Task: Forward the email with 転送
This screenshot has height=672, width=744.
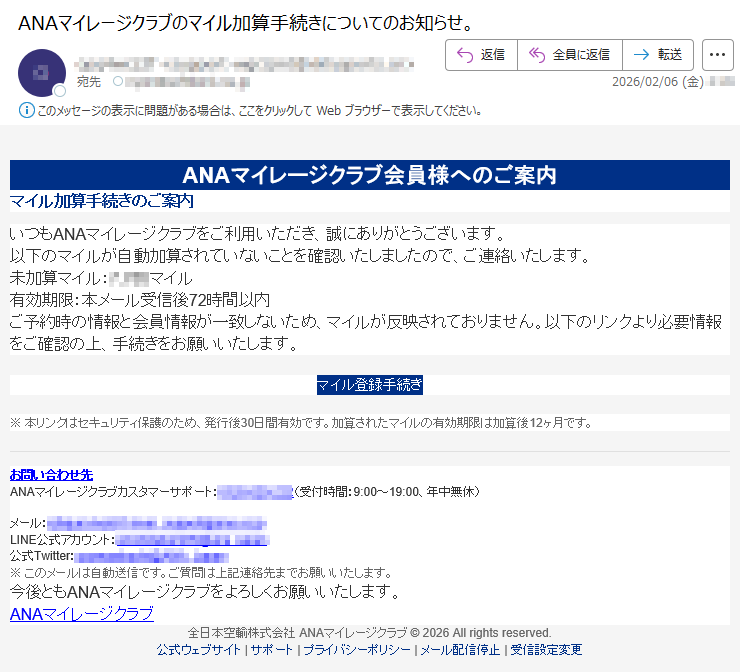Action: point(658,55)
